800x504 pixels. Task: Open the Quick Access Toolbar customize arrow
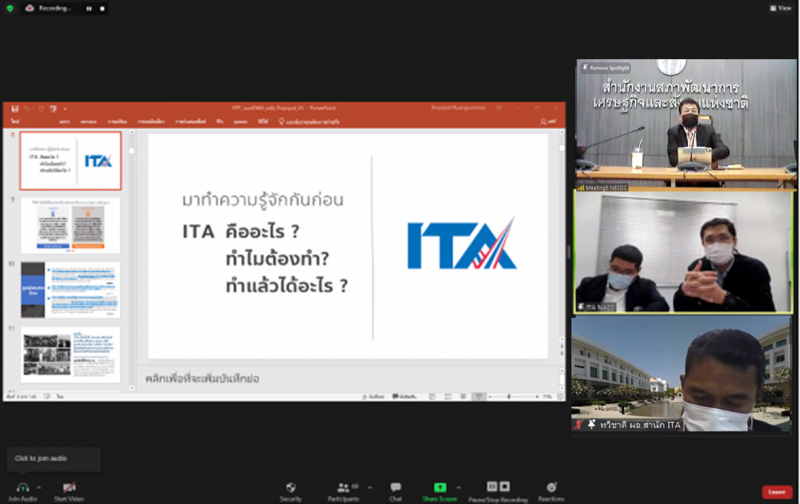point(65,109)
